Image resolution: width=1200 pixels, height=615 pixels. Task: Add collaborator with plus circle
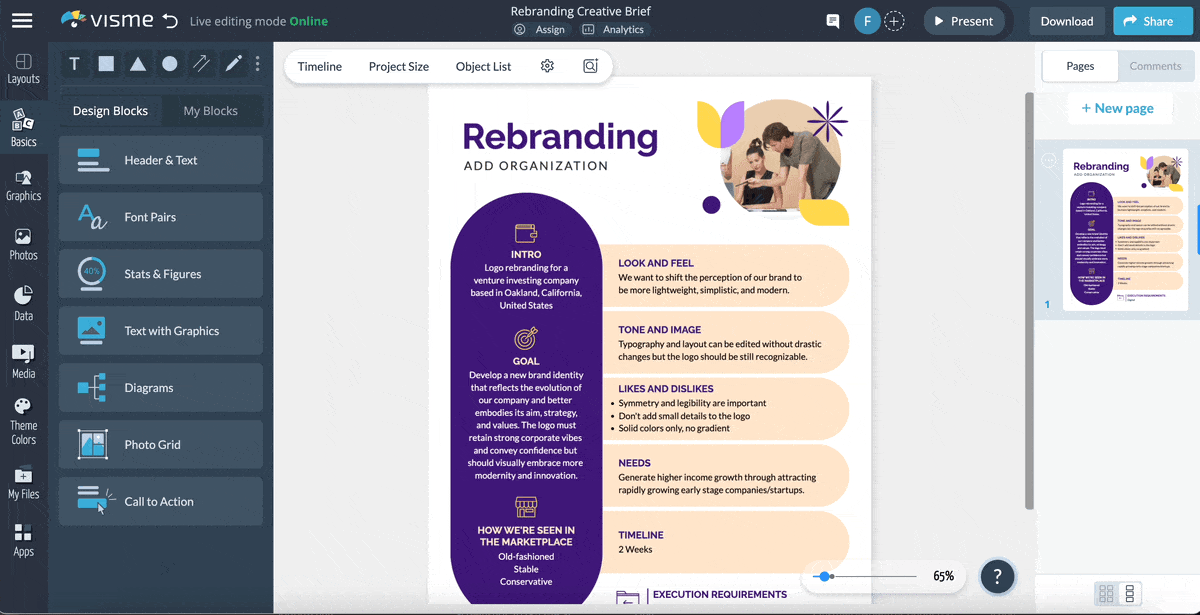point(895,21)
